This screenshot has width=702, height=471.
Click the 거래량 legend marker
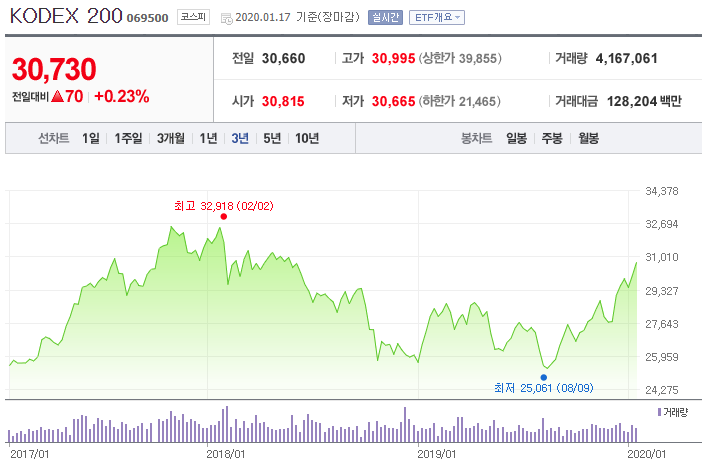click(x=659, y=412)
